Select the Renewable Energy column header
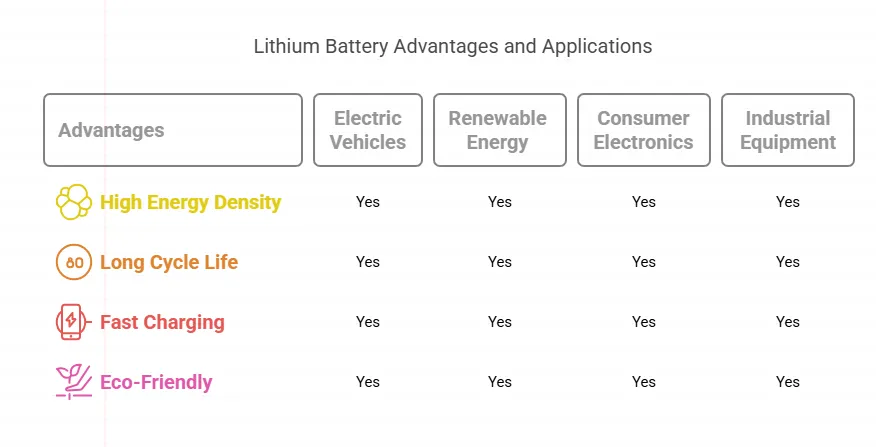This screenshot has width=876, height=447. tap(499, 130)
